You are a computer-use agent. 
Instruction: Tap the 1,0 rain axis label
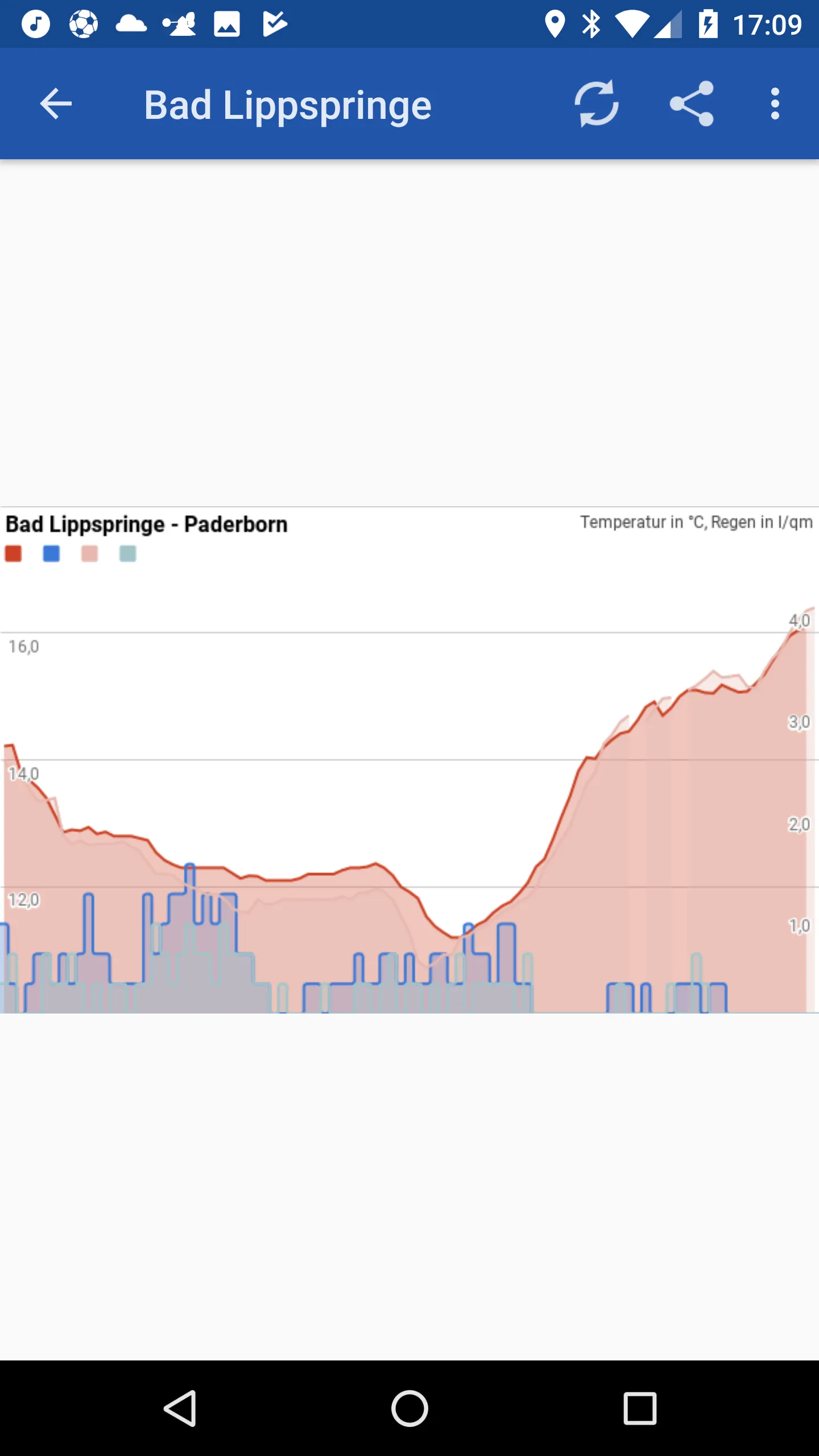799,926
